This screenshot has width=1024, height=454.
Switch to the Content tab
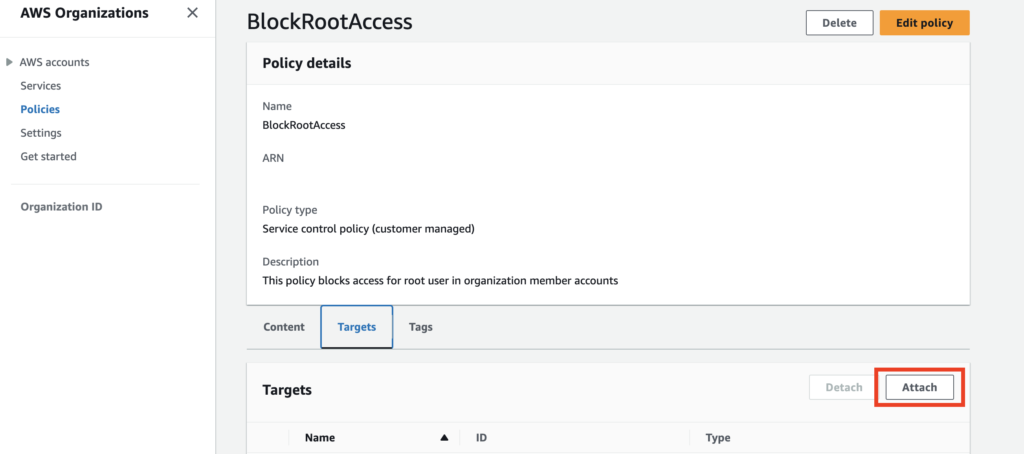(284, 327)
